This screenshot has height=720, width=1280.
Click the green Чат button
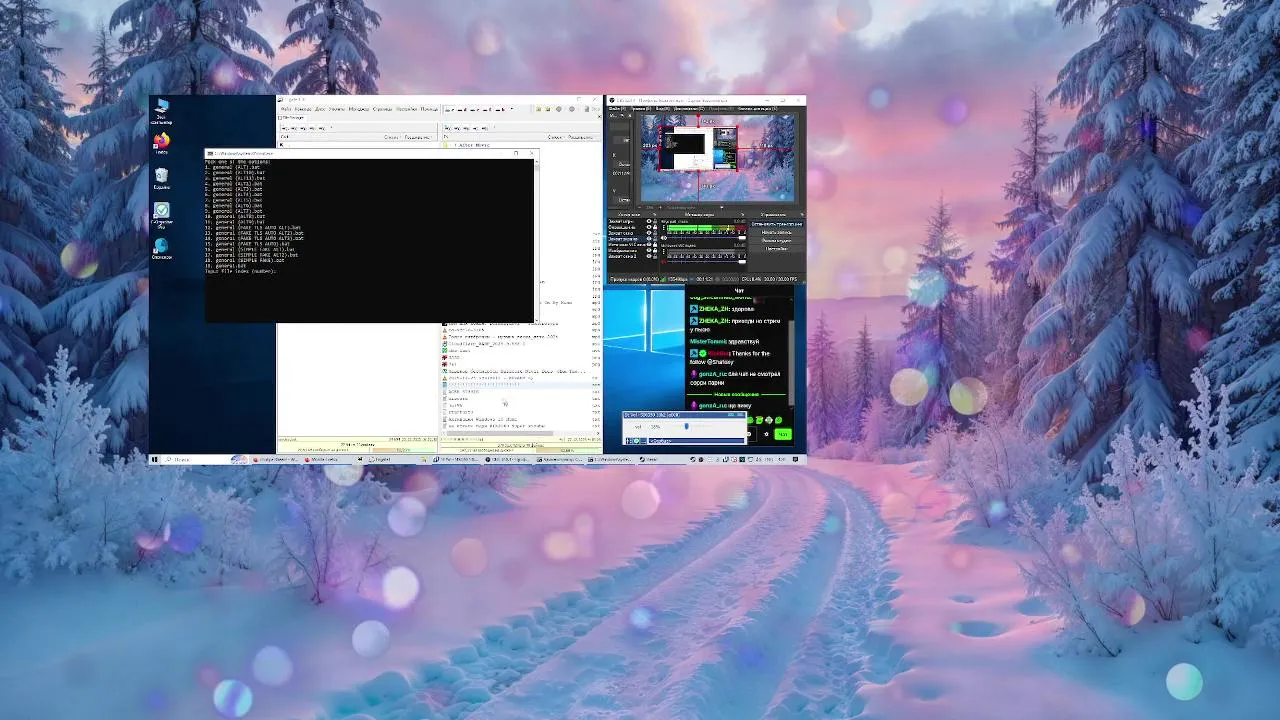(x=783, y=434)
